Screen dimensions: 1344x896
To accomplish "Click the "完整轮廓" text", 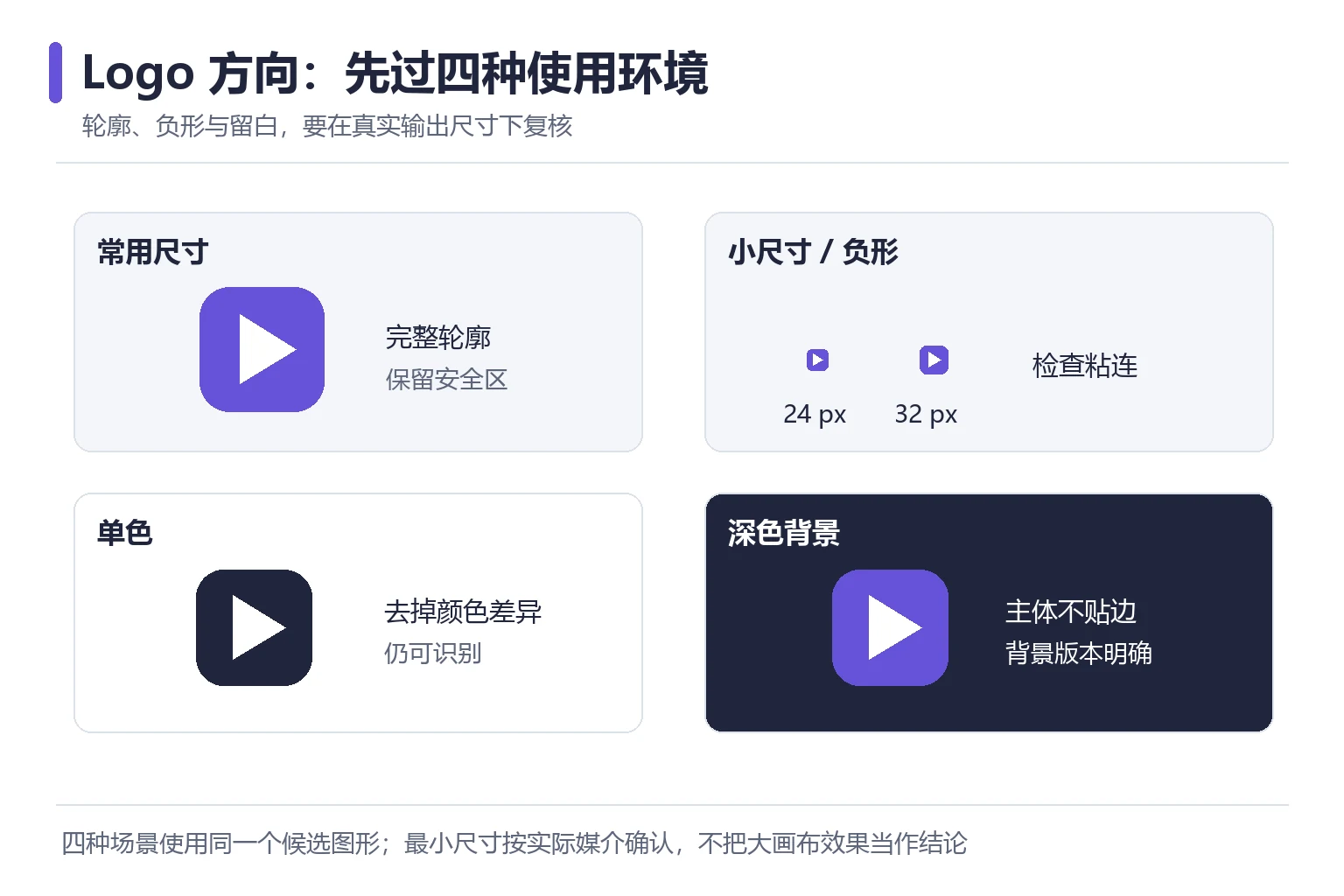I will 438,337.
